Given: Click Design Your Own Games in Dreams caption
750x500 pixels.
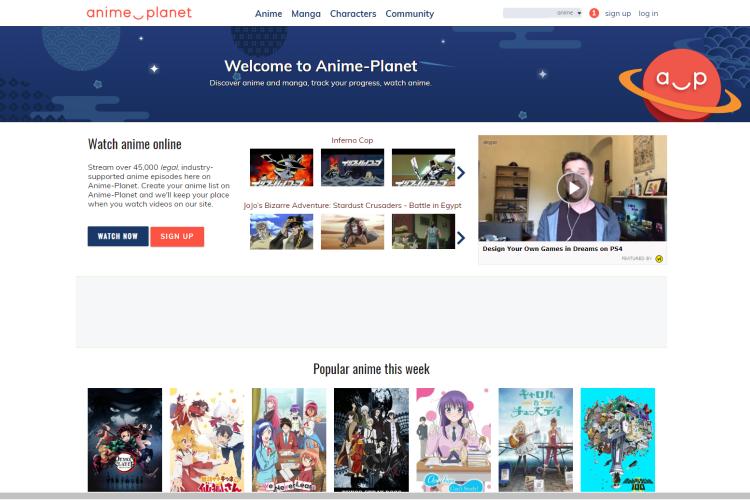Looking at the screenshot, I should (552, 249).
